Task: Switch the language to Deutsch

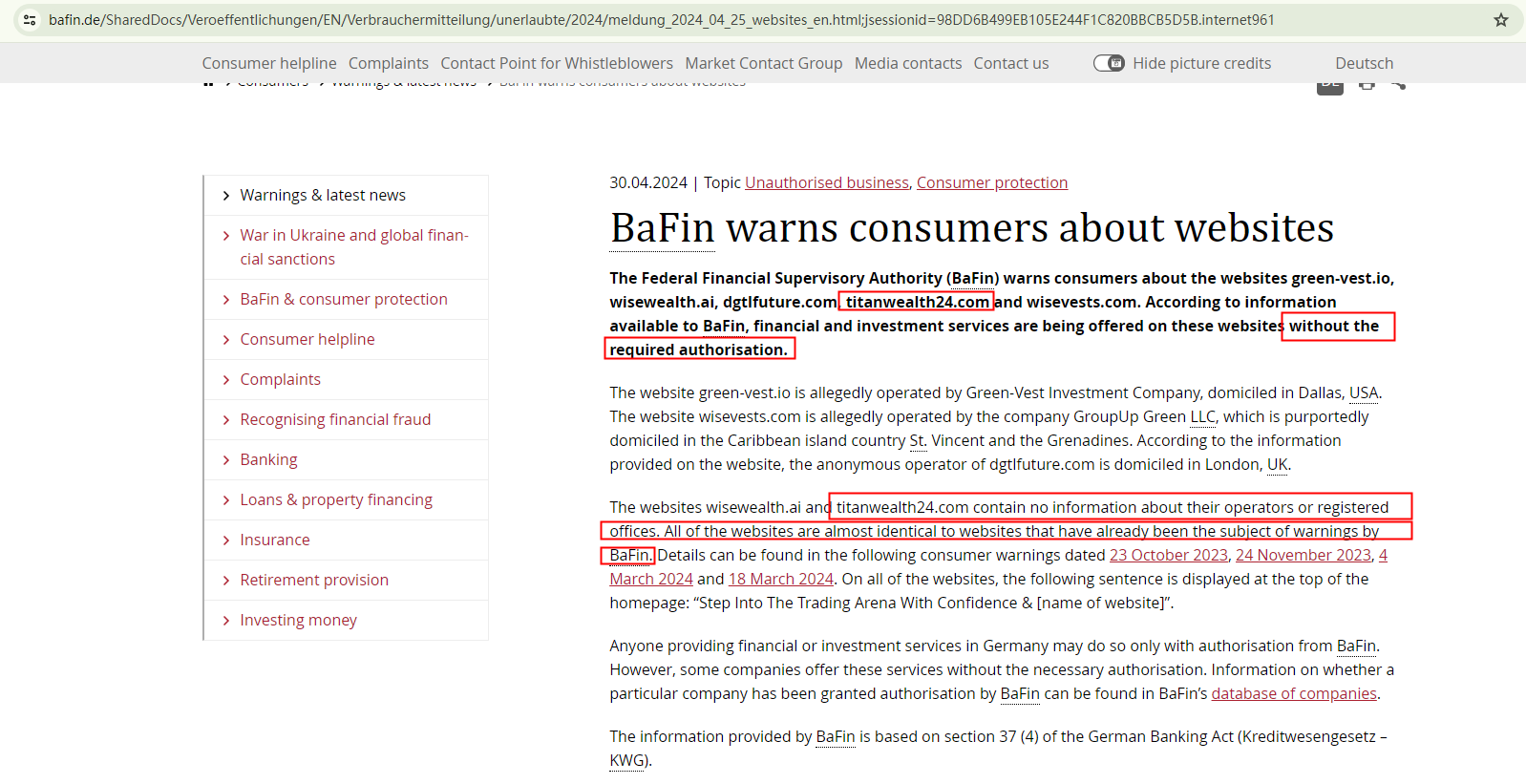Action: coord(1364,63)
